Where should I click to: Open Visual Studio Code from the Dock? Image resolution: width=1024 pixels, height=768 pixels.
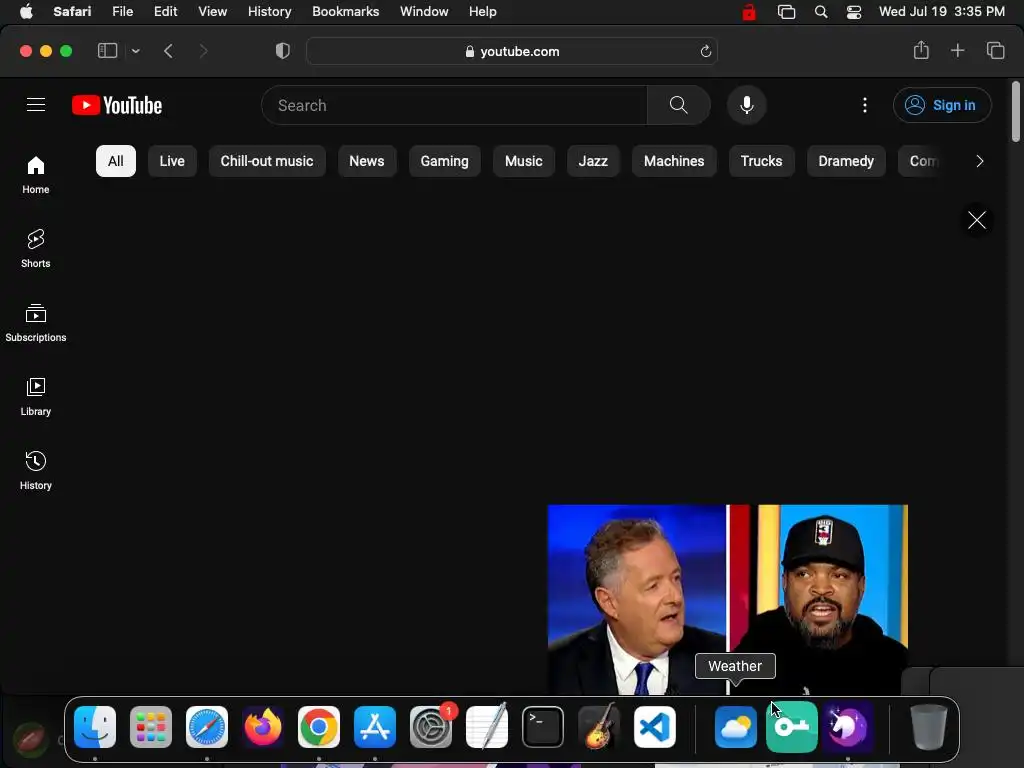pos(655,727)
